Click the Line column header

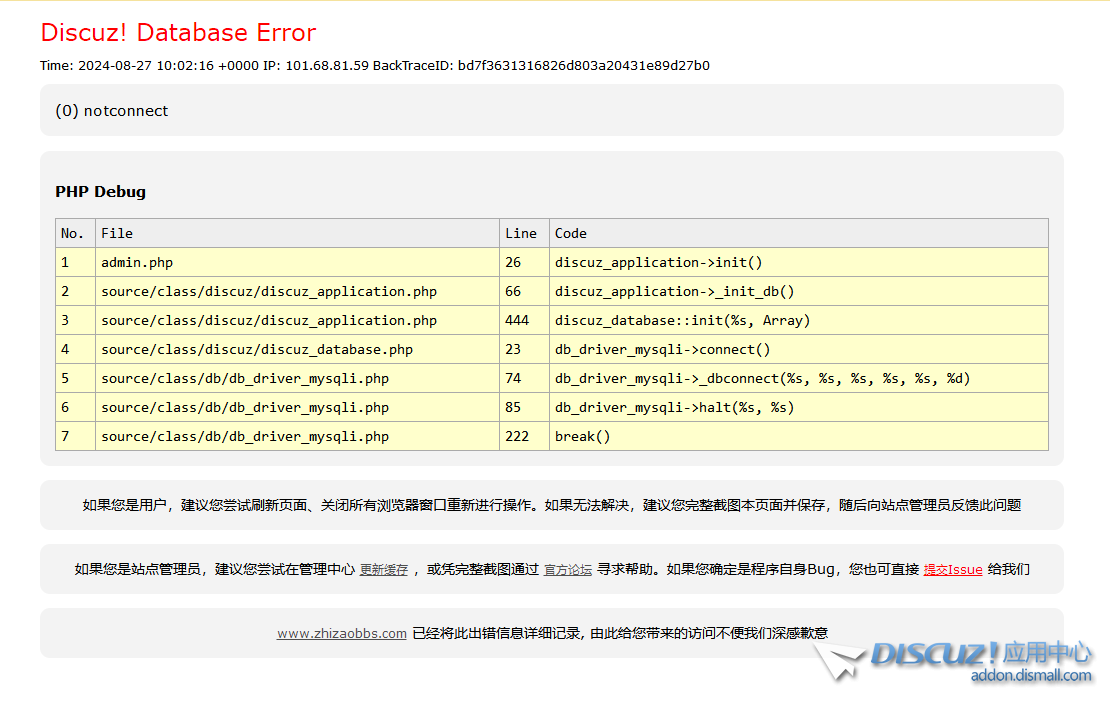pyautogui.click(x=521, y=233)
